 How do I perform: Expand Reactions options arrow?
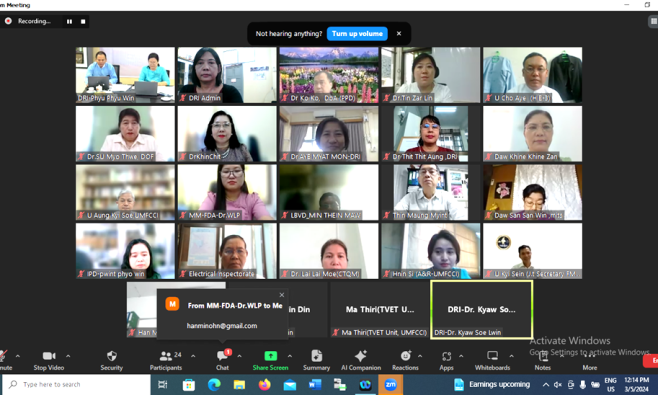click(420, 356)
